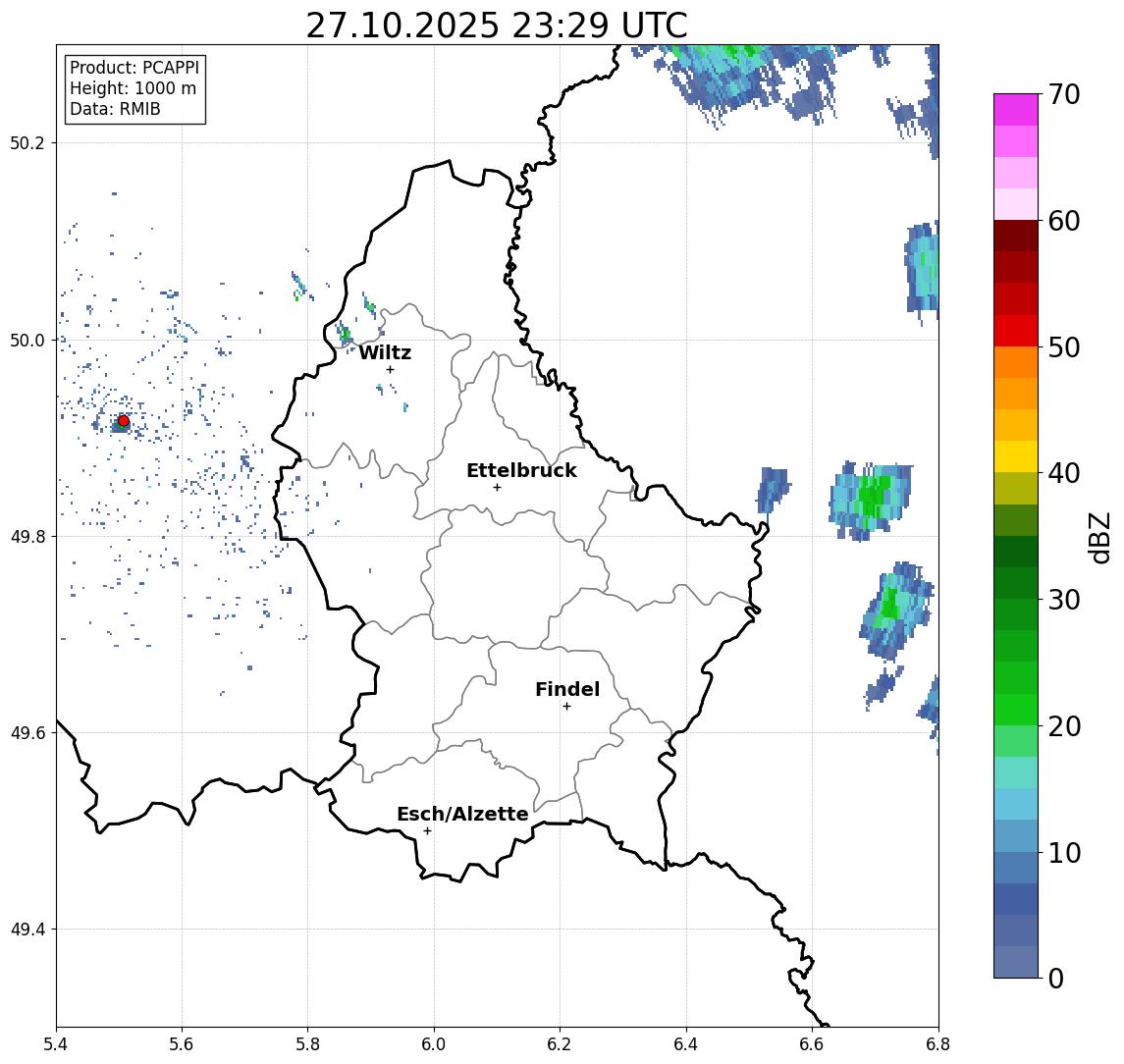Select the Ettelbruck label
The width and height of the screenshot is (1124, 1064).
(521, 470)
